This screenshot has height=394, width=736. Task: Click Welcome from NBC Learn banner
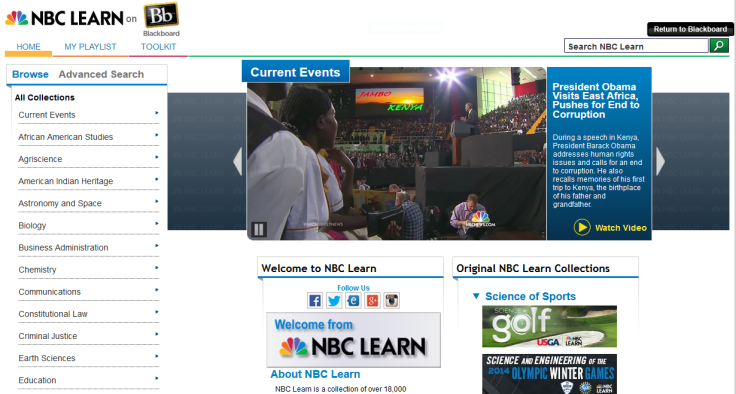point(353,340)
